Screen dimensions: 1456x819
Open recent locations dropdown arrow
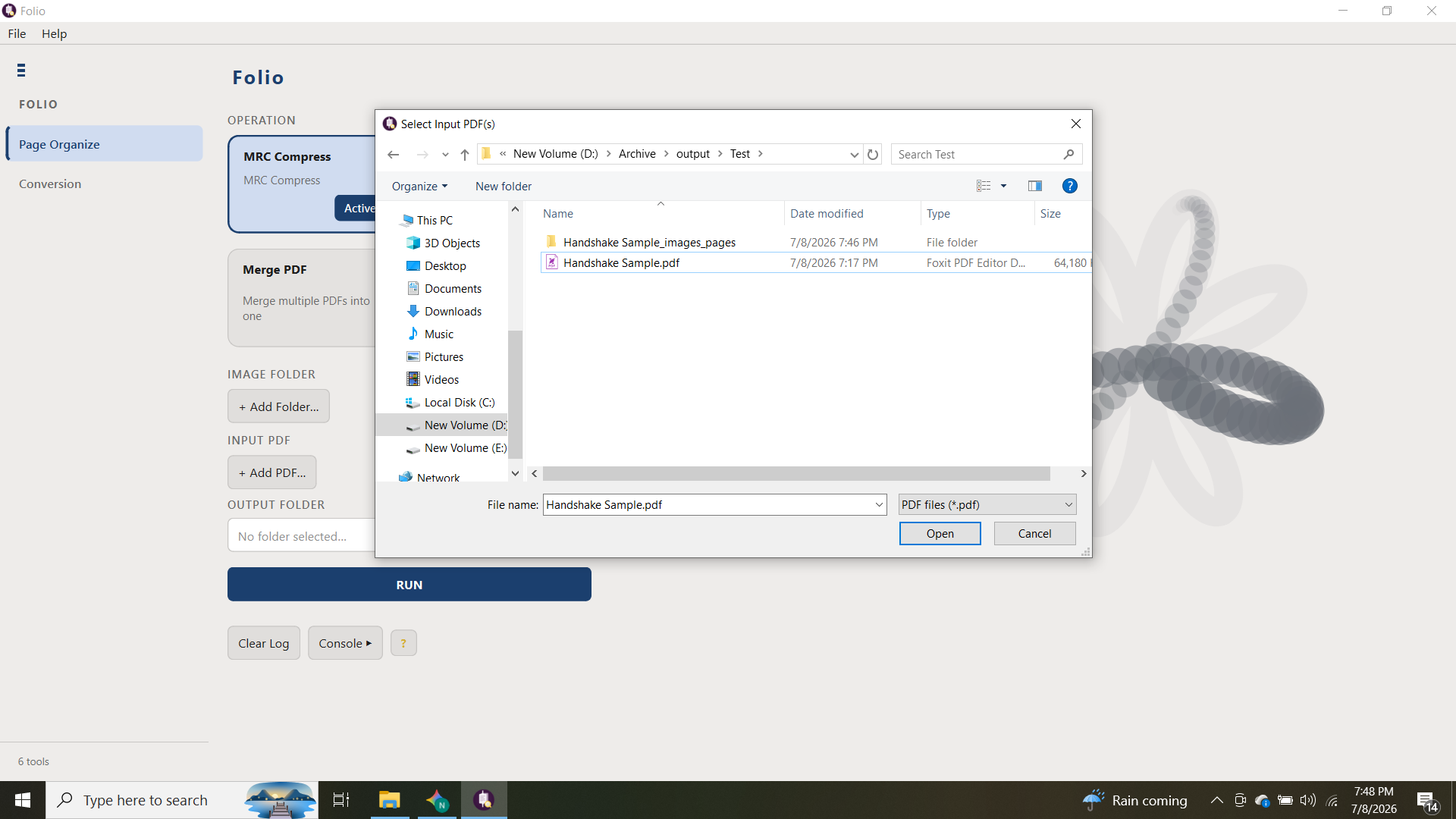click(445, 155)
